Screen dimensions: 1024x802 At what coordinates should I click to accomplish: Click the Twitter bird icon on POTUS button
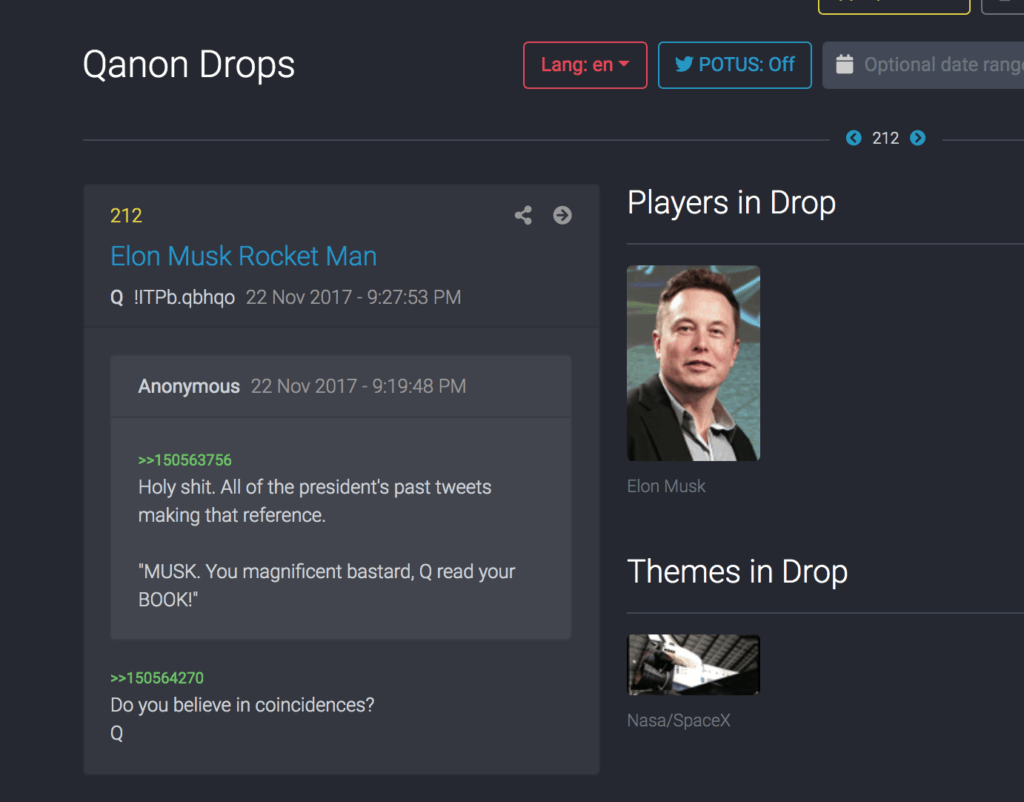pos(684,64)
